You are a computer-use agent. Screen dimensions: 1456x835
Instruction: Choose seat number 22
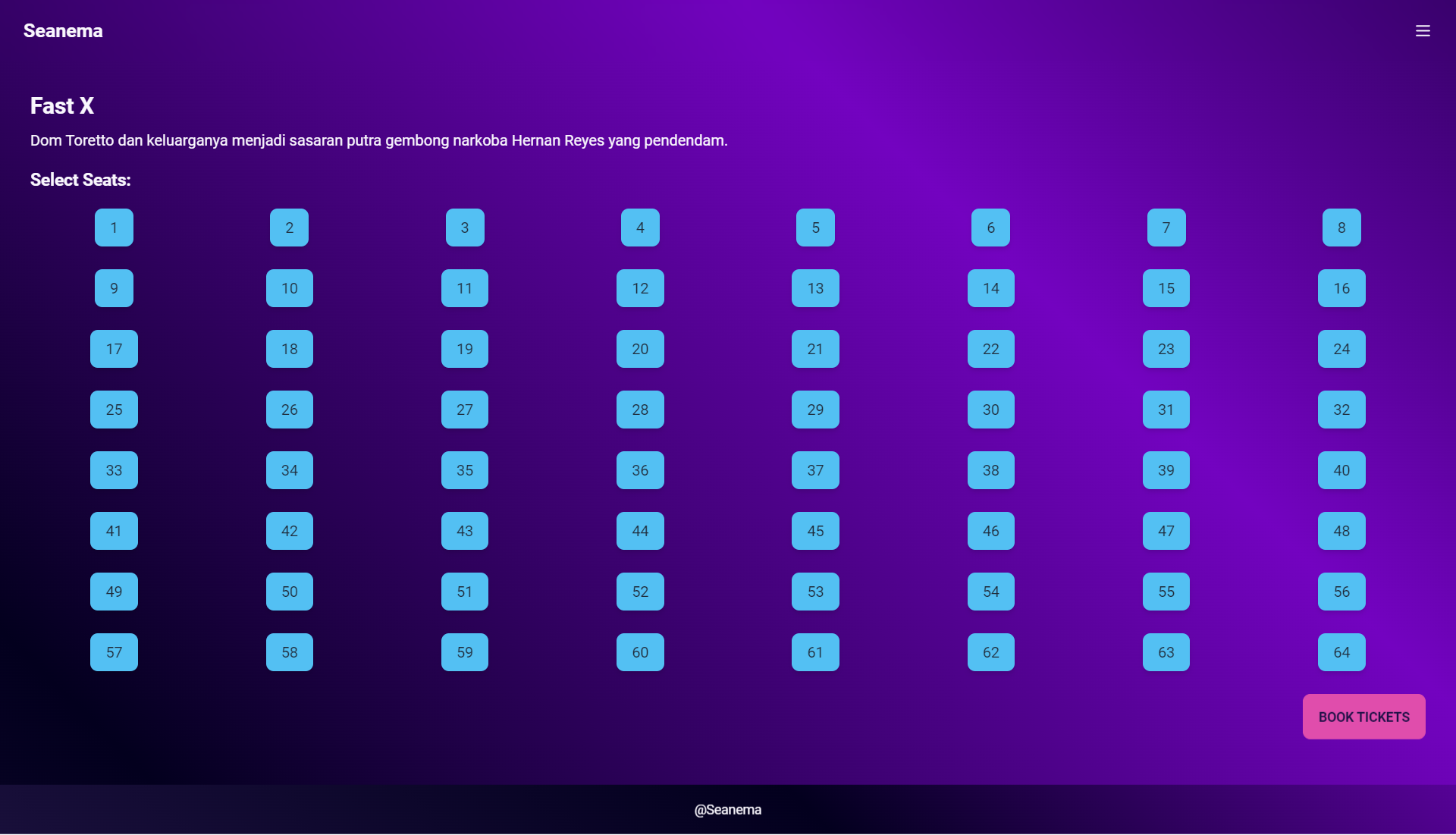[x=990, y=349]
